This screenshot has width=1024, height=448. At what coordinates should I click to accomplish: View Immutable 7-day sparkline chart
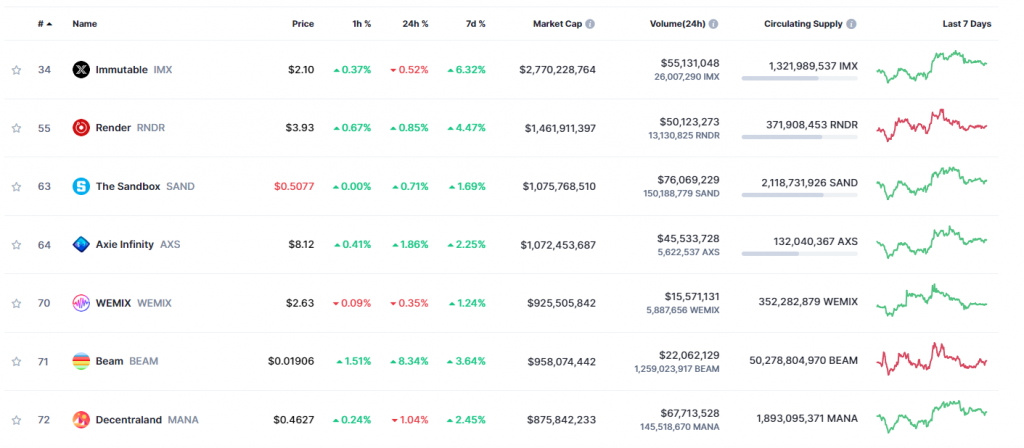(x=931, y=67)
